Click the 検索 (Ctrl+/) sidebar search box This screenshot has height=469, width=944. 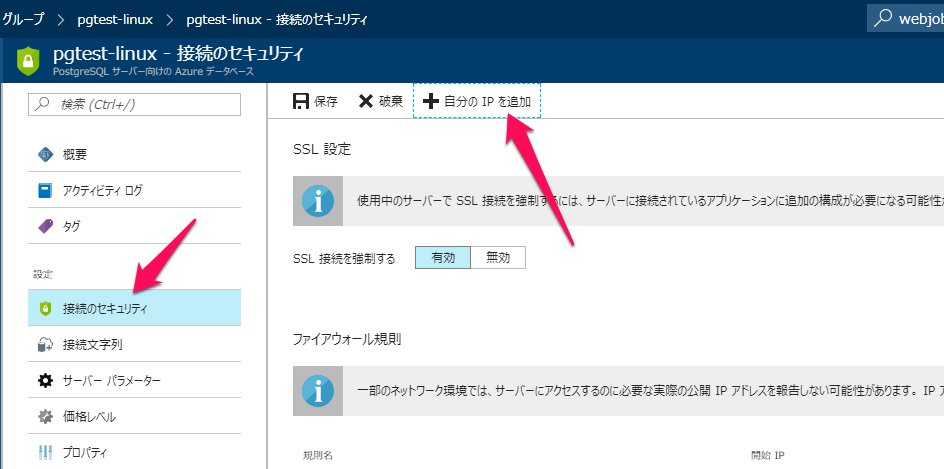pos(135,104)
